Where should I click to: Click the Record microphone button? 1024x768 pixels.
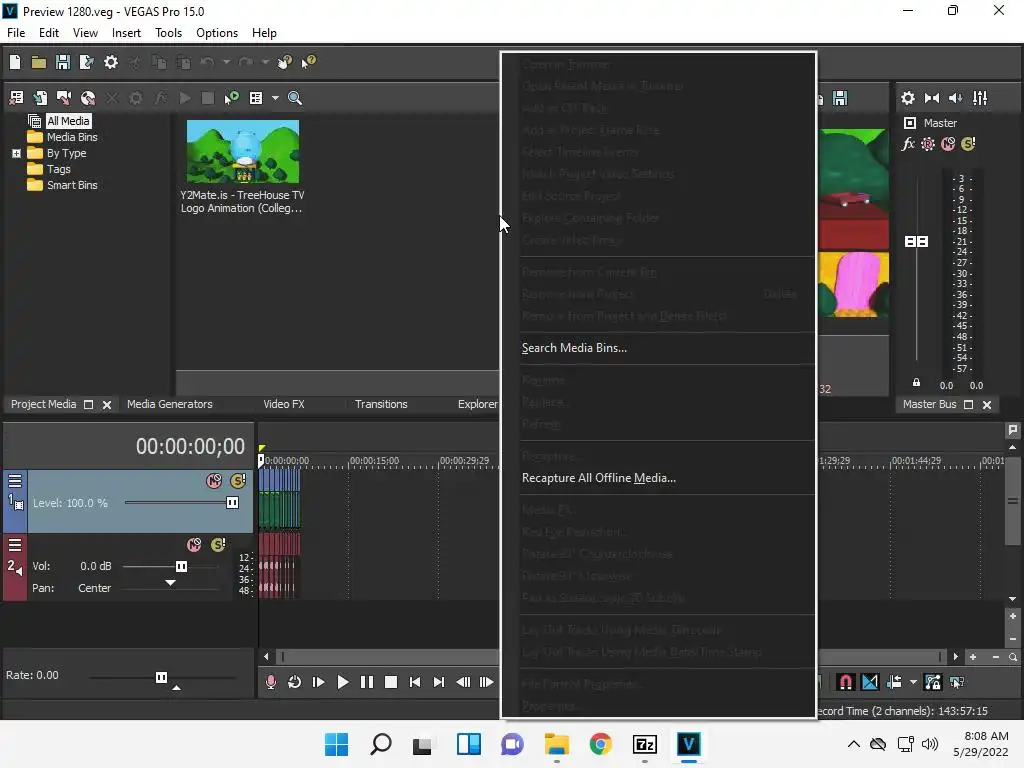coord(270,682)
